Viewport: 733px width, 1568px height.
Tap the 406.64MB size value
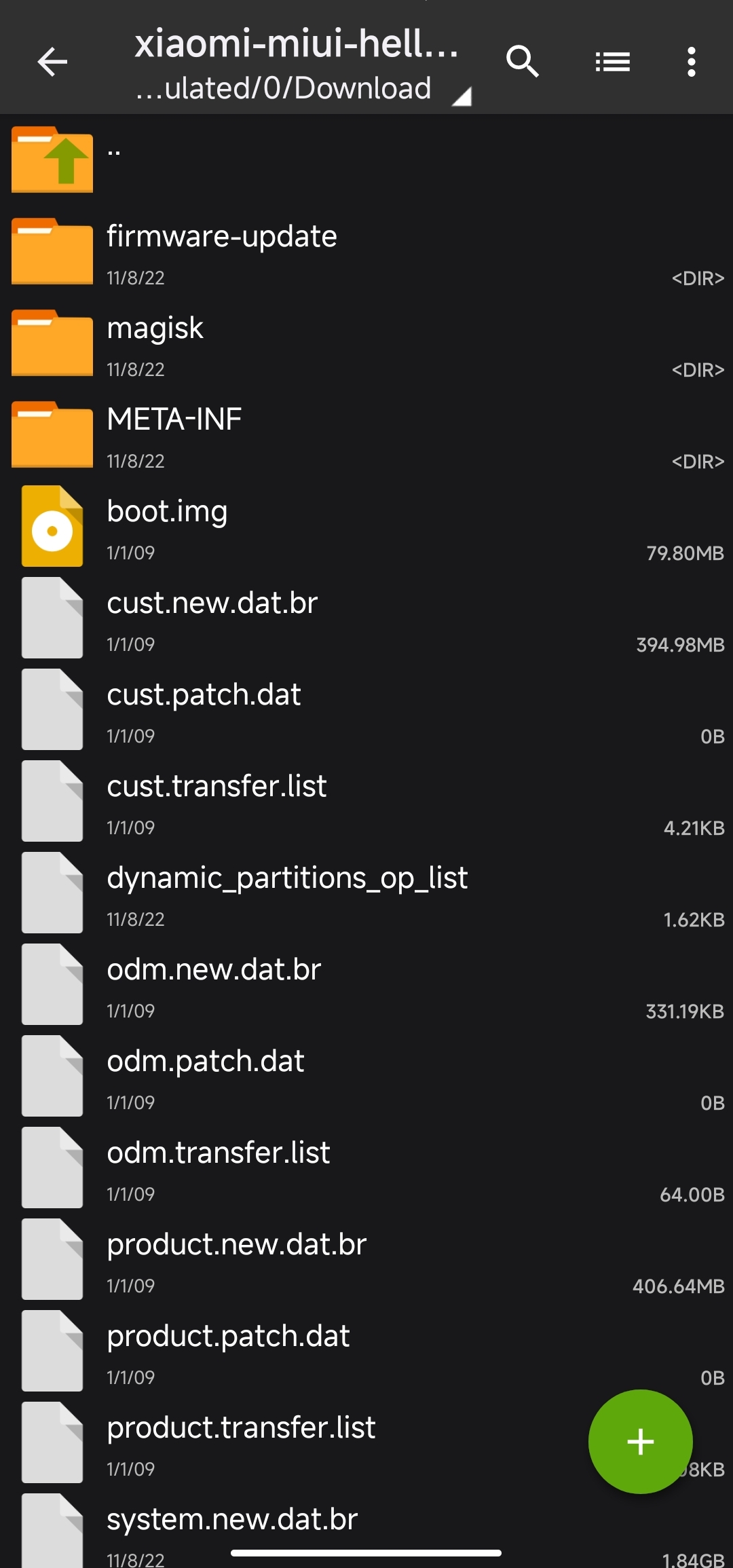[x=679, y=1286]
